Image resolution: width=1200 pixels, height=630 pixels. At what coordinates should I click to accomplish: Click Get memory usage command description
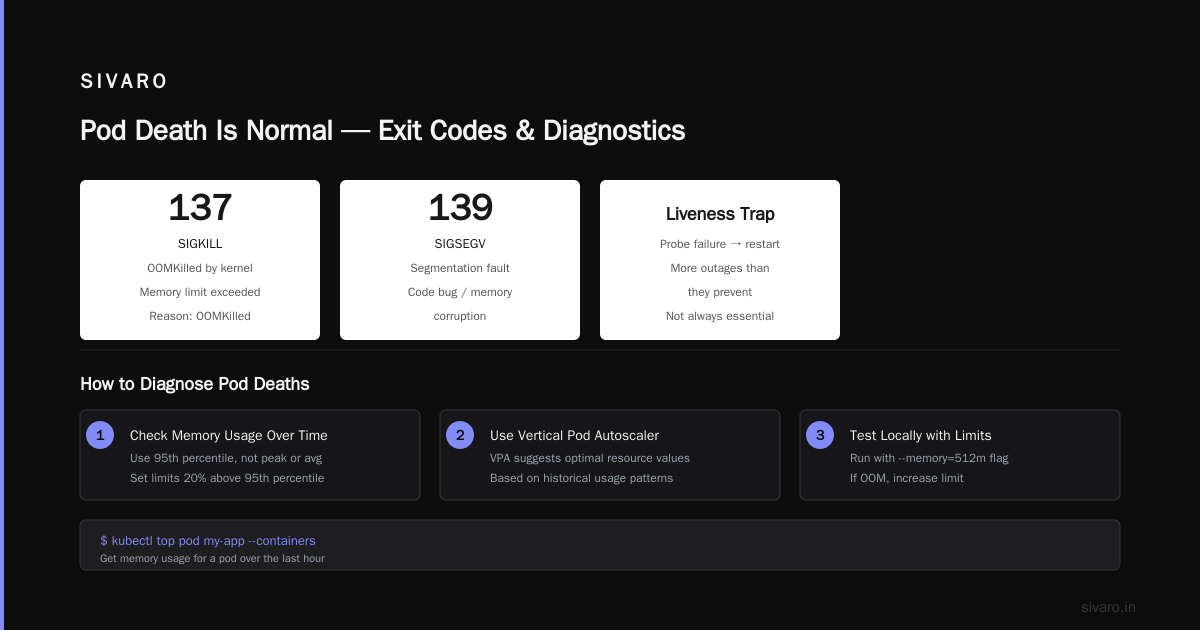click(x=212, y=558)
